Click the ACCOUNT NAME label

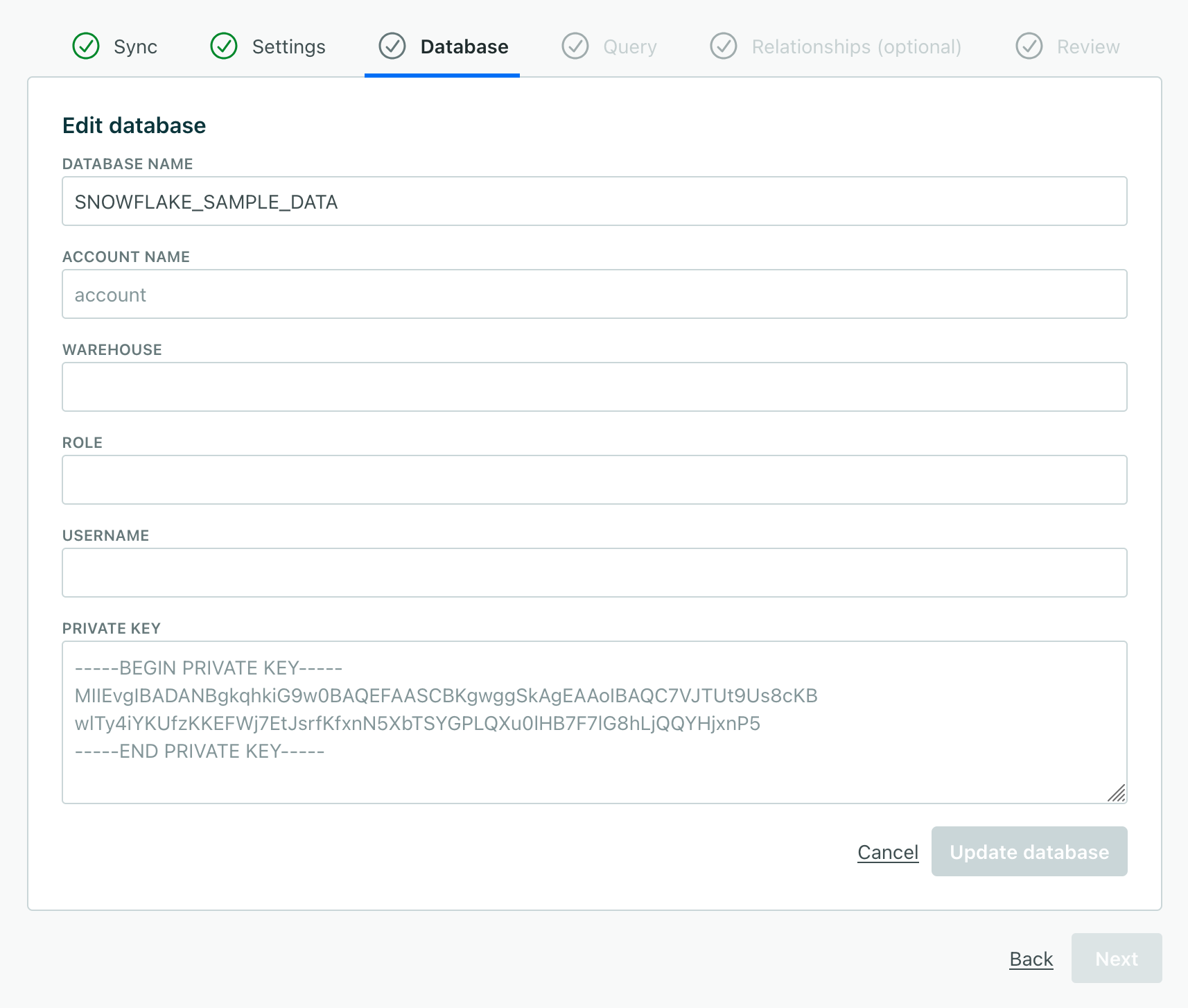[126, 257]
